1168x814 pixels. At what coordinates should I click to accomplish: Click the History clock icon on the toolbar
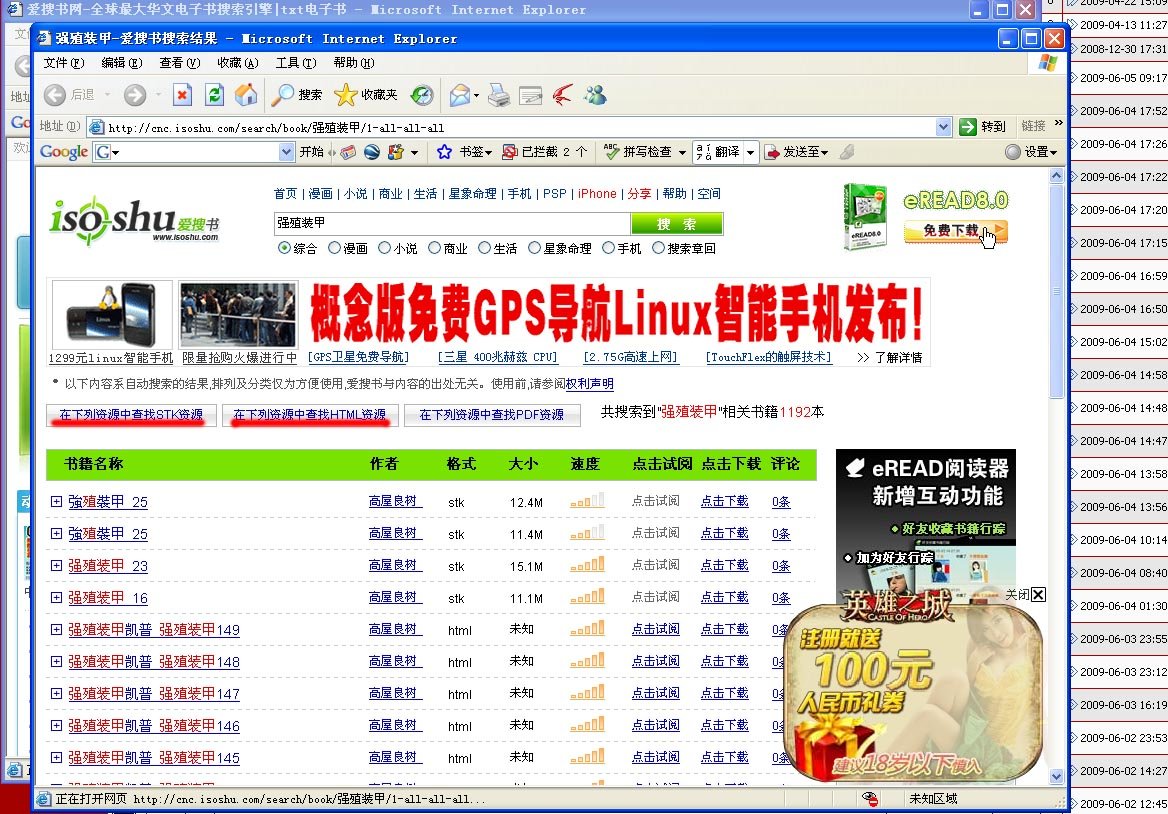click(x=420, y=95)
